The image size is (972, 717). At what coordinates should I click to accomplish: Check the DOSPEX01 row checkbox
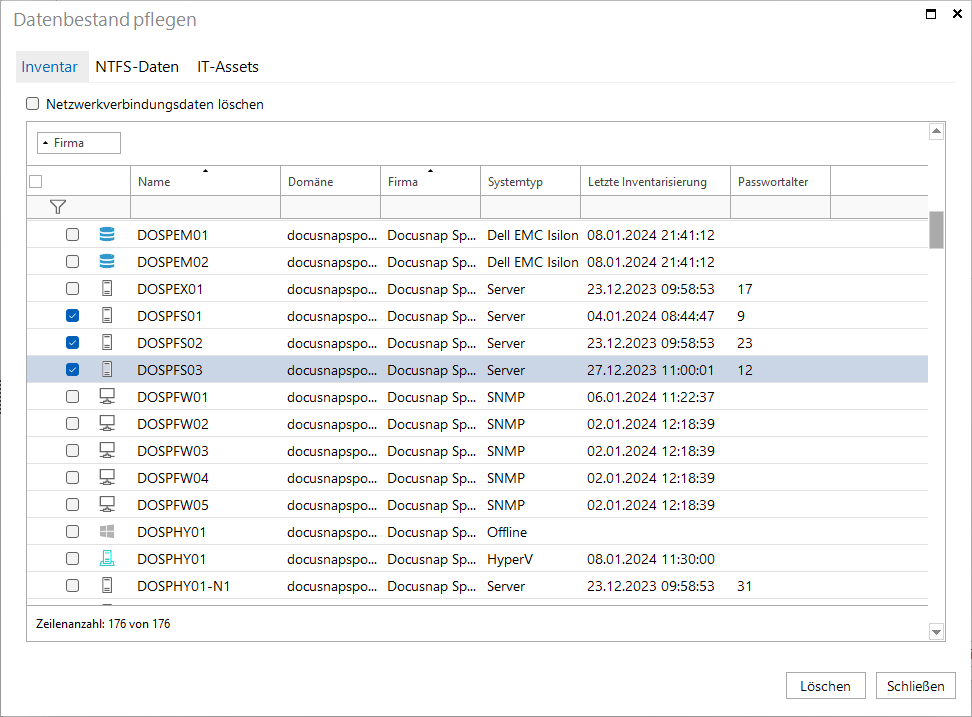(x=73, y=288)
